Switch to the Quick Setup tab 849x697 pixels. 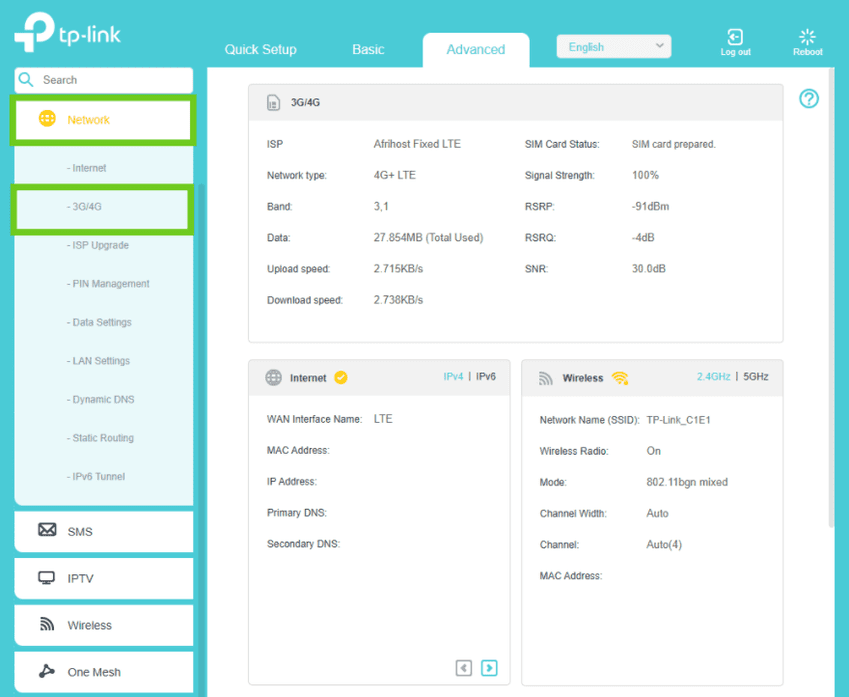[260, 49]
